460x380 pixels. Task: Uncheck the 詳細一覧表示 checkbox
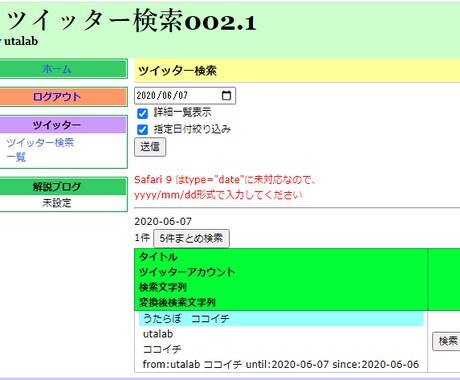pos(142,113)
